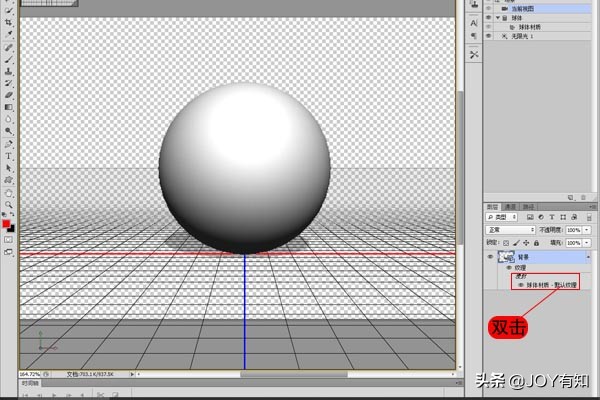Select the Pen tool
The image size is (600, 400).
point(9,144)
